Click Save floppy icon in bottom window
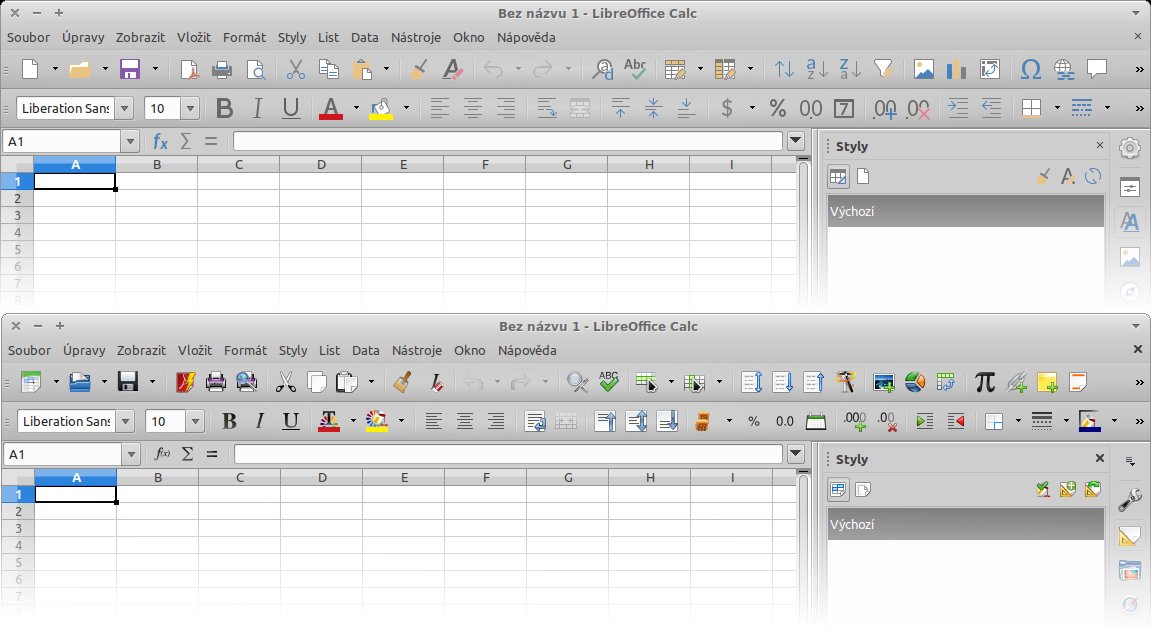The height and width of the screenshot is (635, 1151). click(x=128, y=382)
